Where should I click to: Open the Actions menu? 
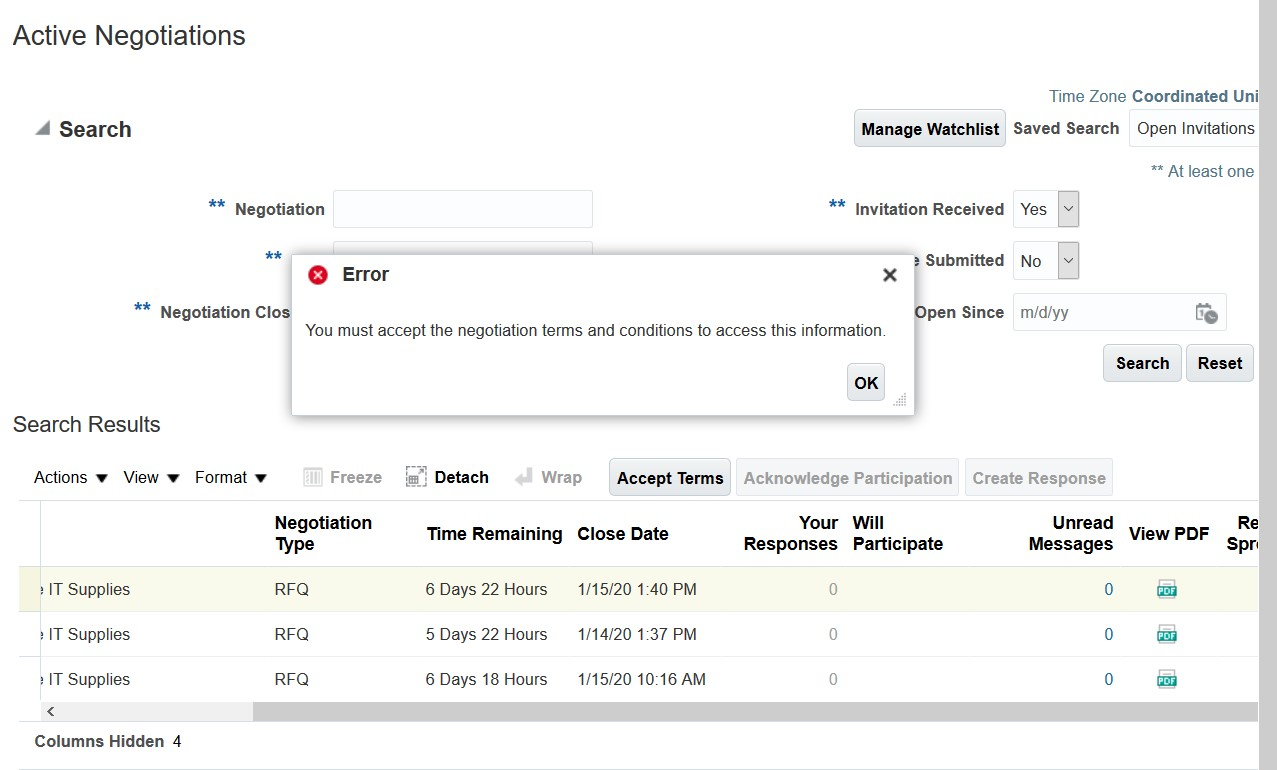(x=70, y=478)
